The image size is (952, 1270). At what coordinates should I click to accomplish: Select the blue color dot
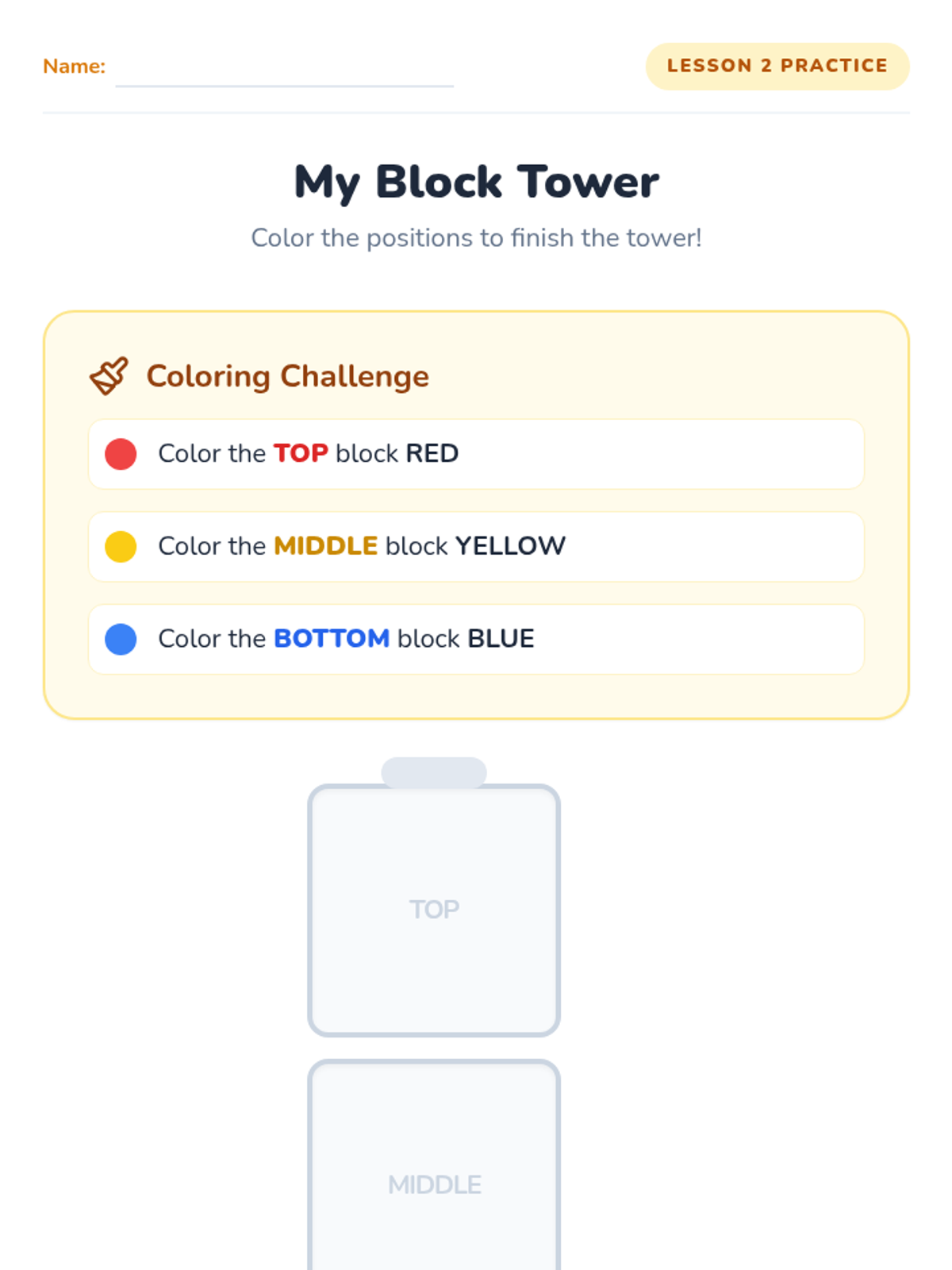(121, 639)
